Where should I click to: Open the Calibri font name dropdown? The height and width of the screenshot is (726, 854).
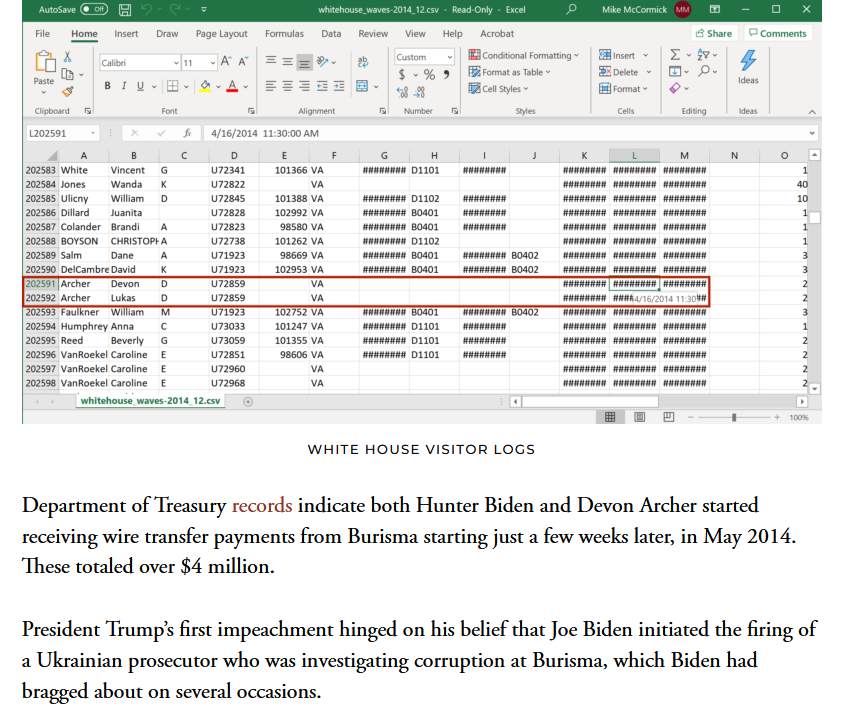pos(176,63)
